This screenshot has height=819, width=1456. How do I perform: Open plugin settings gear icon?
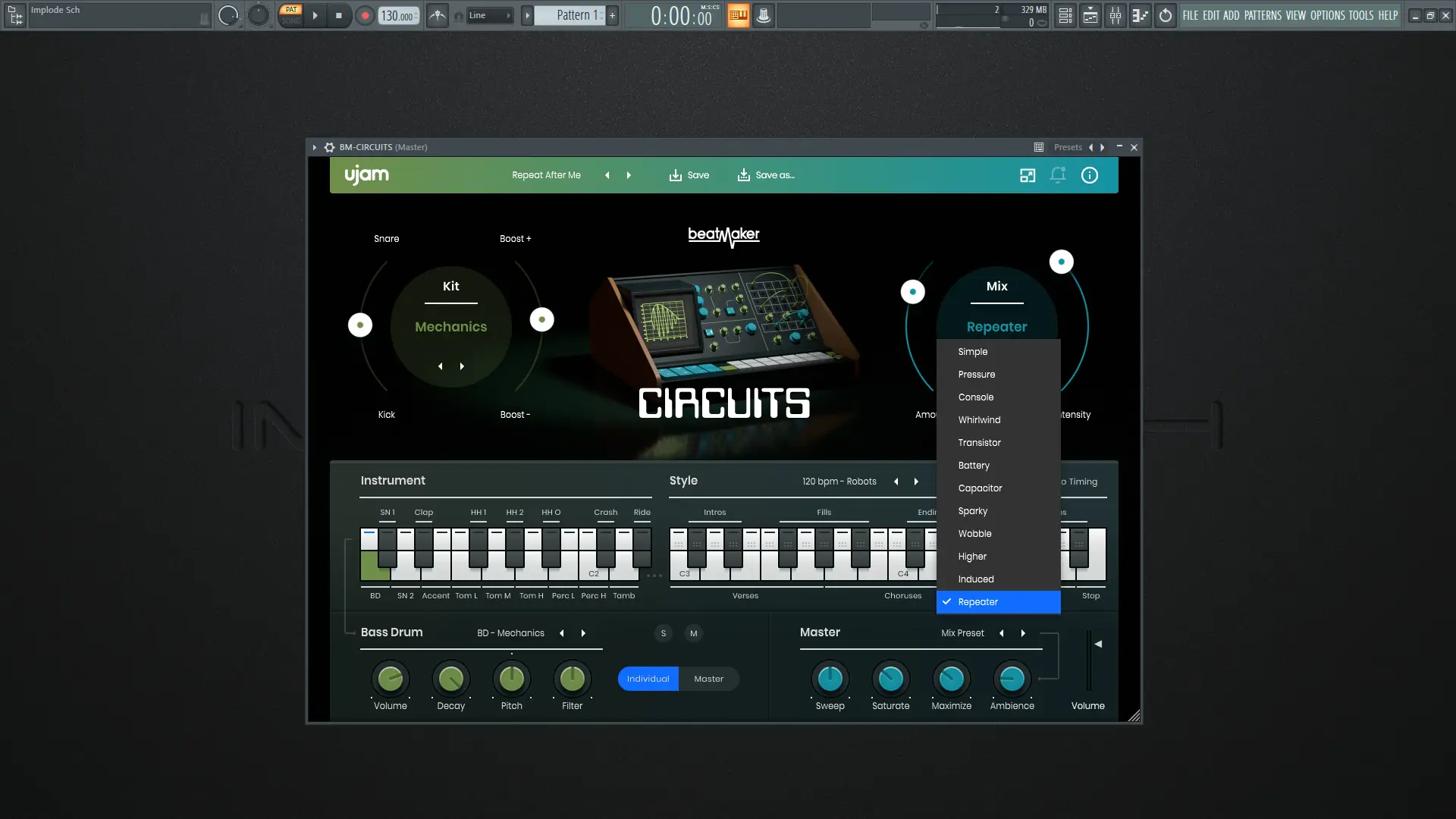pyautogui.click(x=329, y=147)
